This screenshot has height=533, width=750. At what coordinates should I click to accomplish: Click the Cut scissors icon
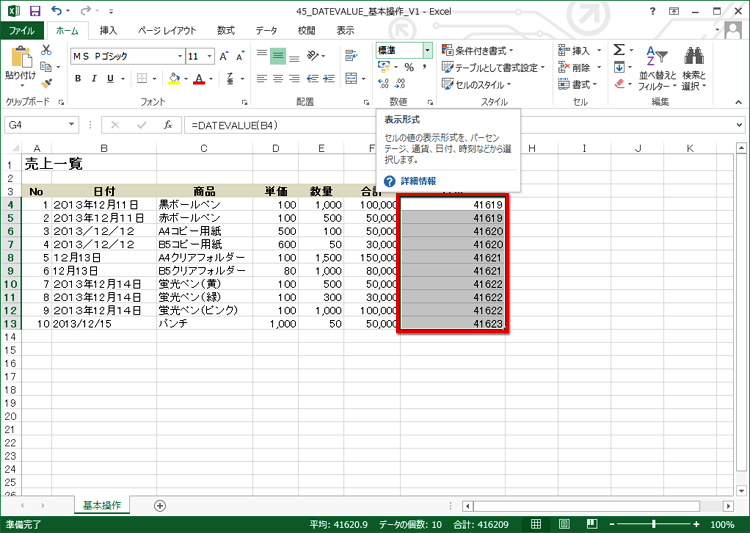[x=46, y=50]
